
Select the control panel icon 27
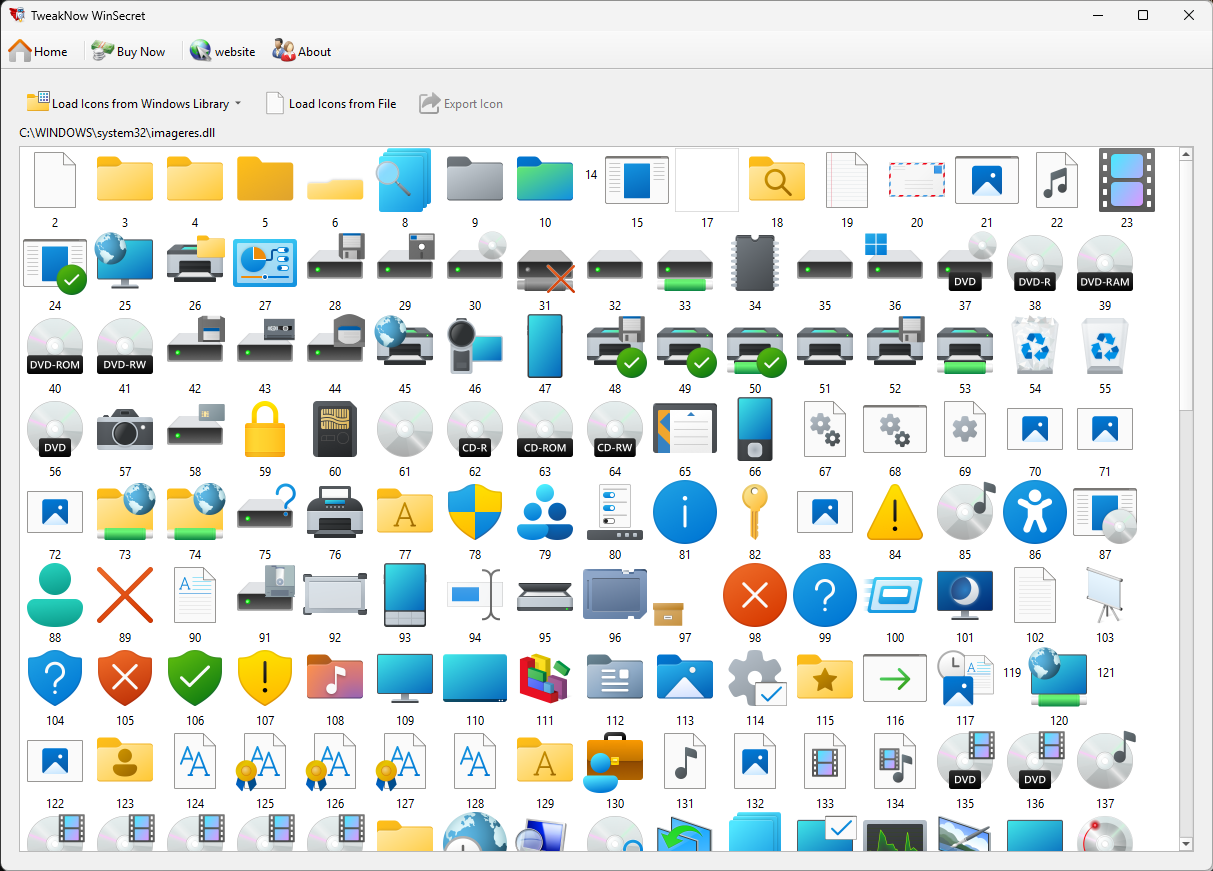[265, 263]
